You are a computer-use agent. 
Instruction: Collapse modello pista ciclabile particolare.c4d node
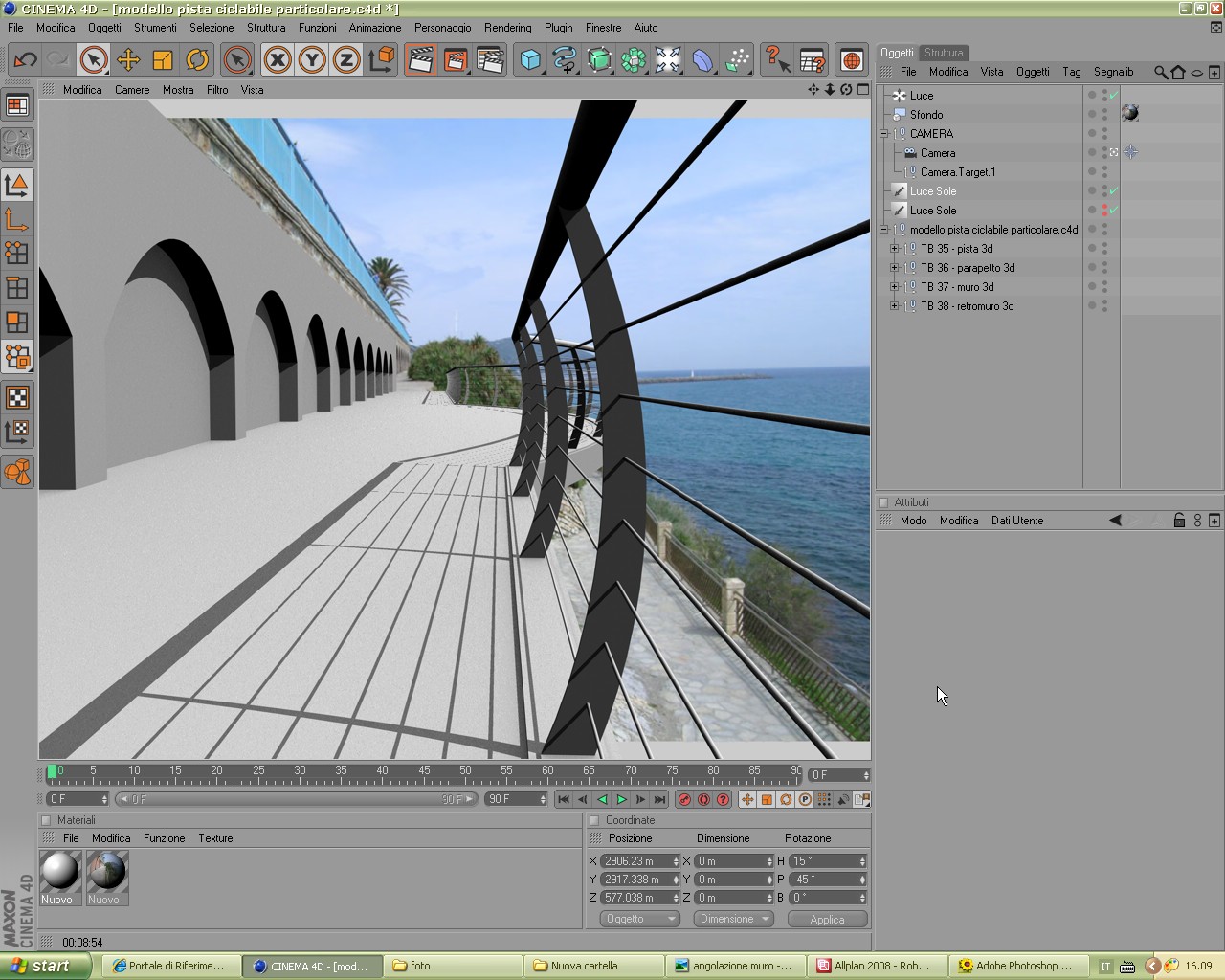(884, 230)
